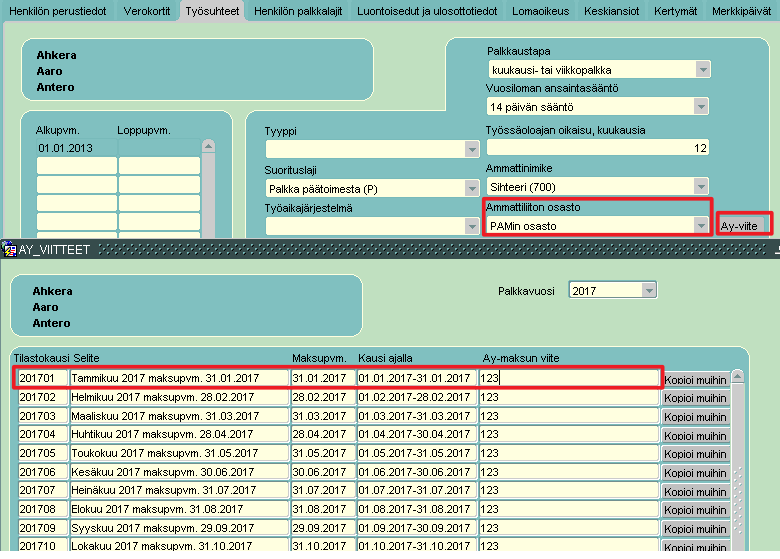Click Kopioi muihin for row 201708
The width and height of the screenshot is (780, 559).
[695, 510]
